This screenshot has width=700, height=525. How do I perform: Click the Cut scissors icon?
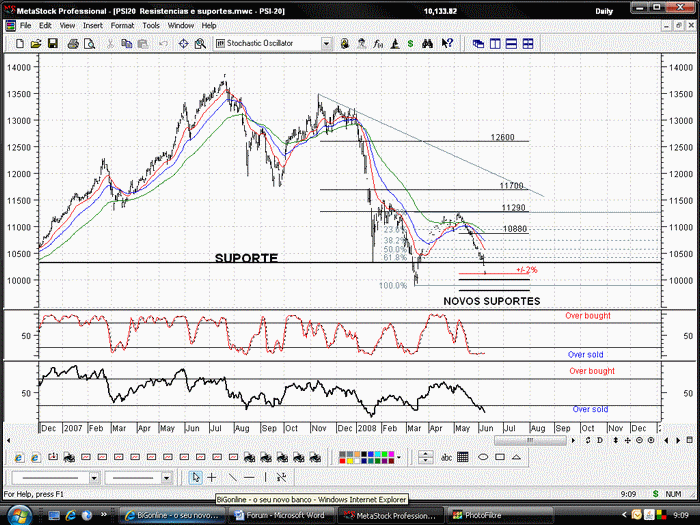[110, 44]
